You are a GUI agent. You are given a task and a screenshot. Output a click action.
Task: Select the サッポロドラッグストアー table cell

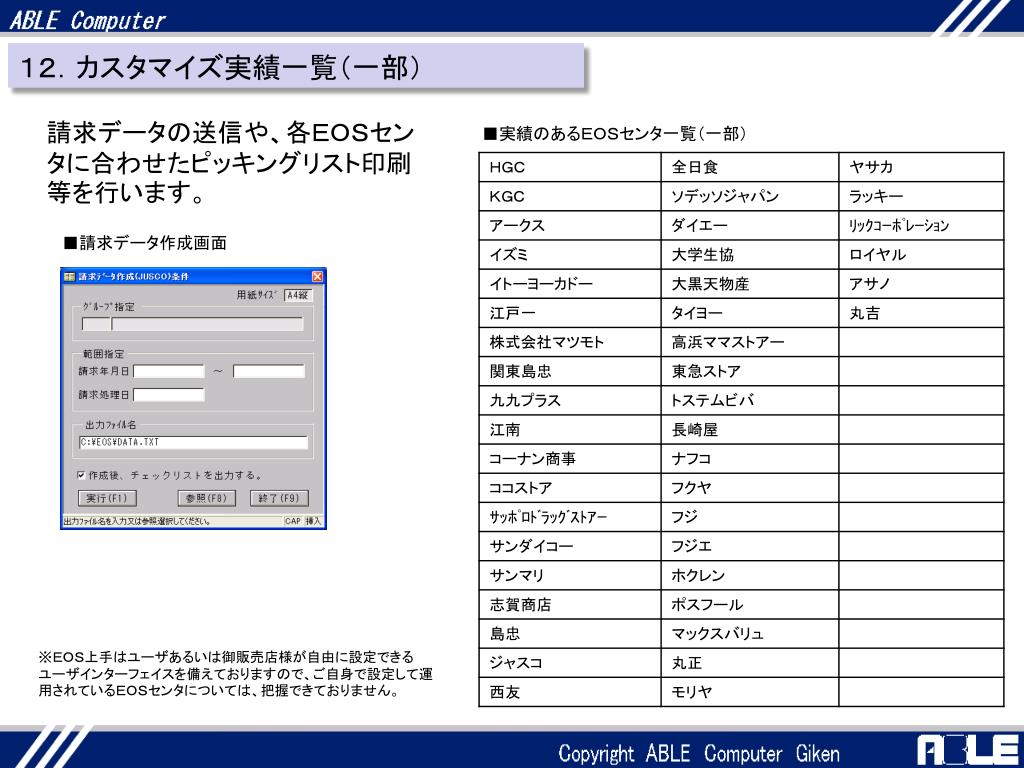[569, 517]
